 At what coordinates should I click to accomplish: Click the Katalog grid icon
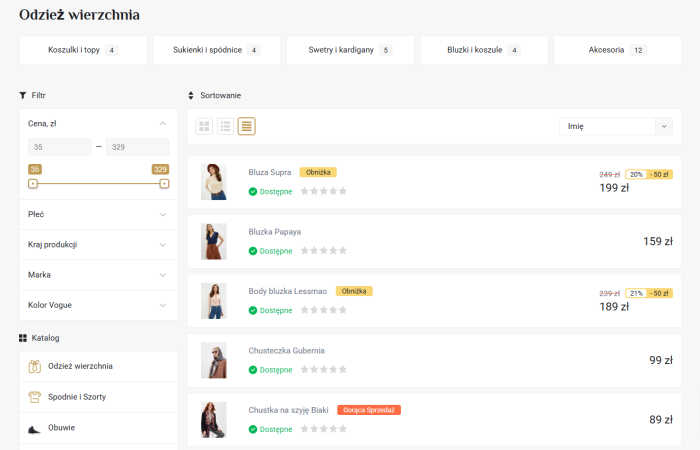[x=23, y=338]
